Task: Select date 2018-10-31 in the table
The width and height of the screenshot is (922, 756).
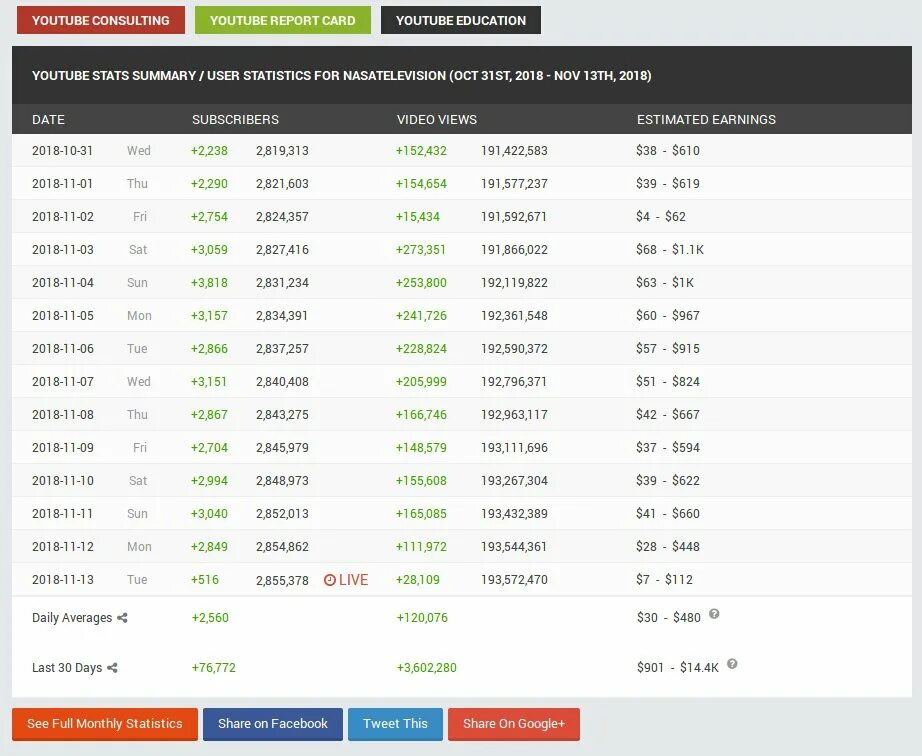Action: pos(62,150)
